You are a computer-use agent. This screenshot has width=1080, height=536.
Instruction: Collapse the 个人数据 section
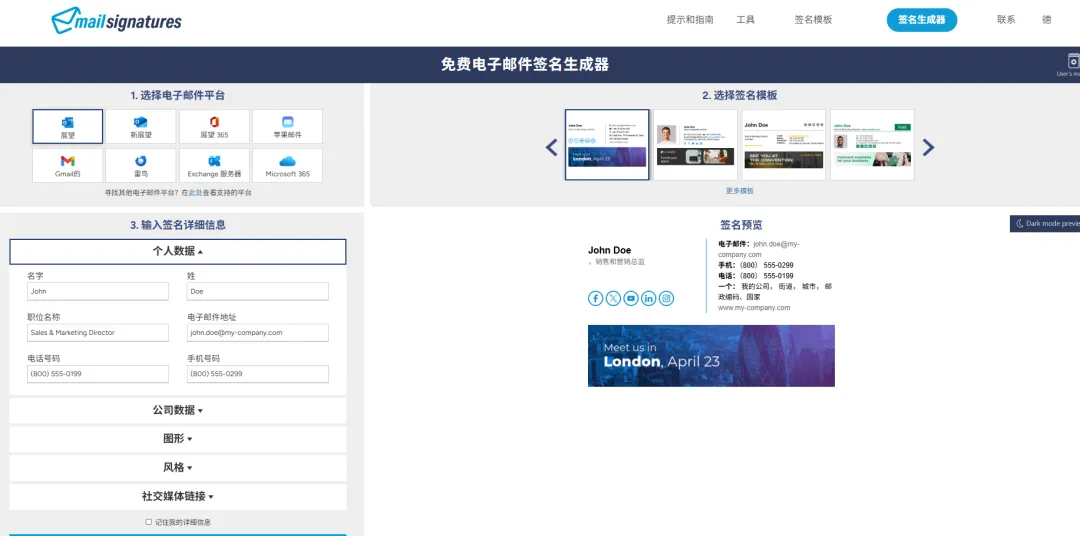point(178,252)
